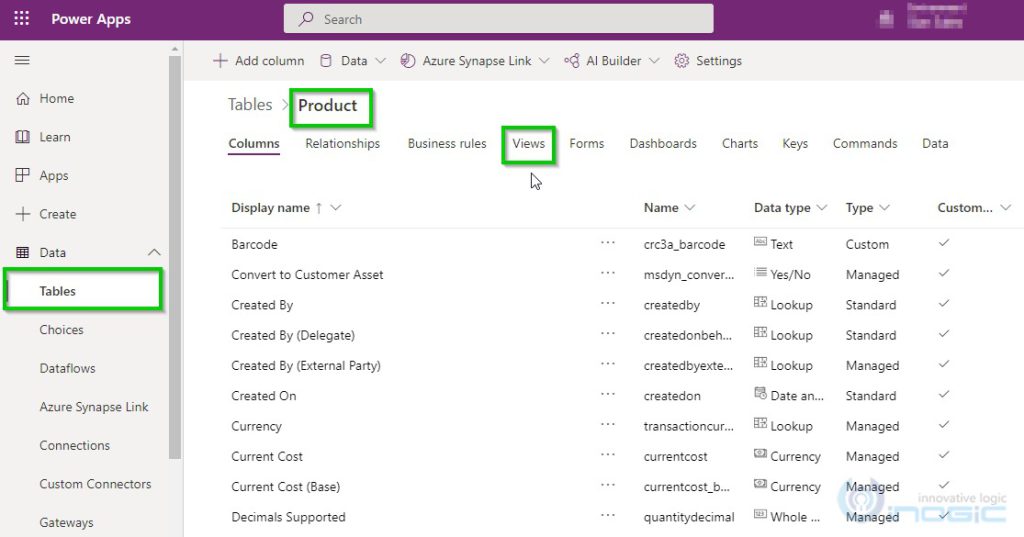The width and height of the screenshot is (1024, 537).
Task: Click the Home house icon
Action: 23,99
